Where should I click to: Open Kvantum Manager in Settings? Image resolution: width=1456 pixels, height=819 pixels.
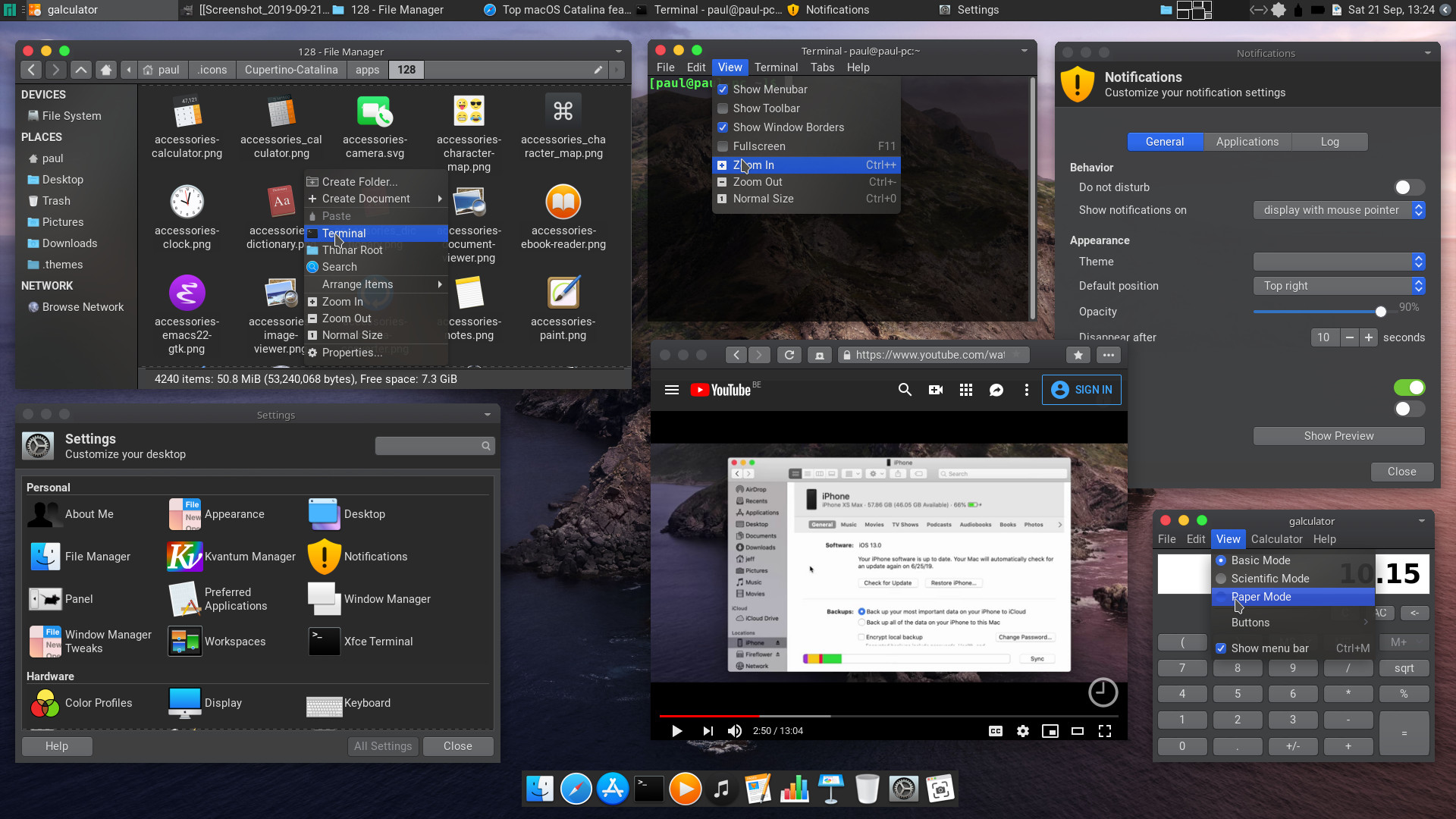(x=232, y=557)
